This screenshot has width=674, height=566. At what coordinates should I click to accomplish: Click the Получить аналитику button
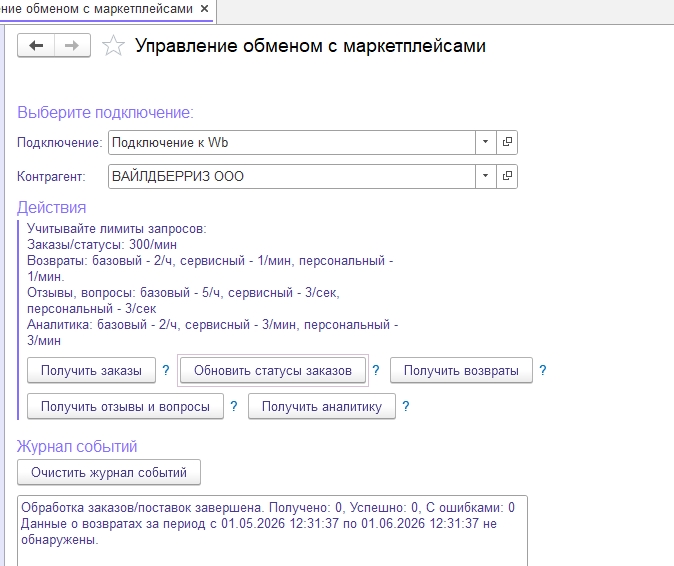322,406
